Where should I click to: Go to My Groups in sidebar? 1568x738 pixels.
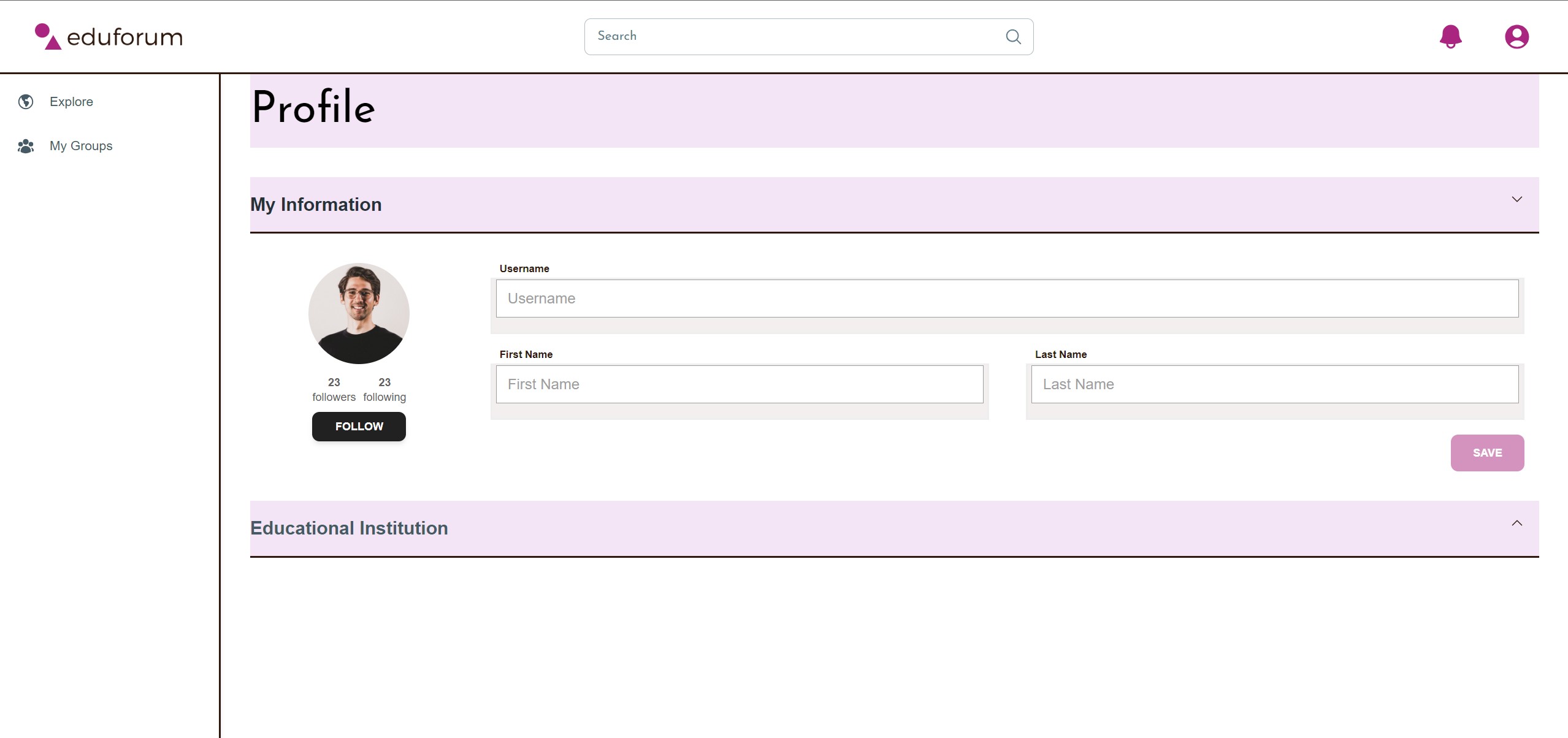tap(81, 146)
